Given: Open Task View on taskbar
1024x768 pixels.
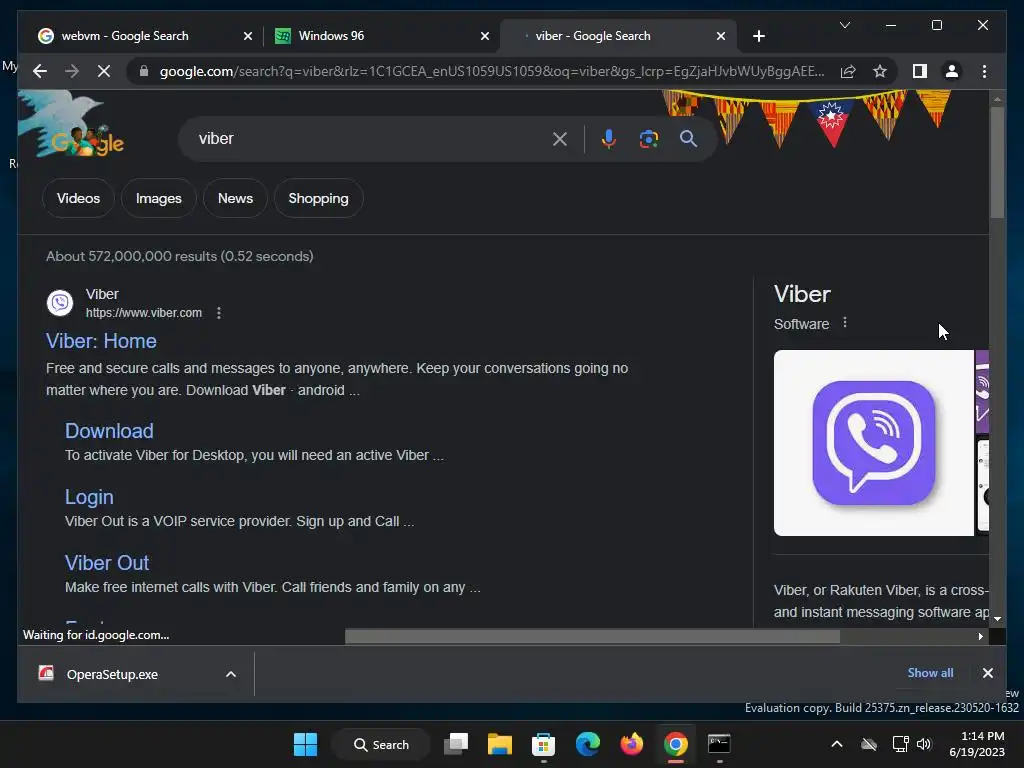Looking at the screenshot, I should click(456, 744).
